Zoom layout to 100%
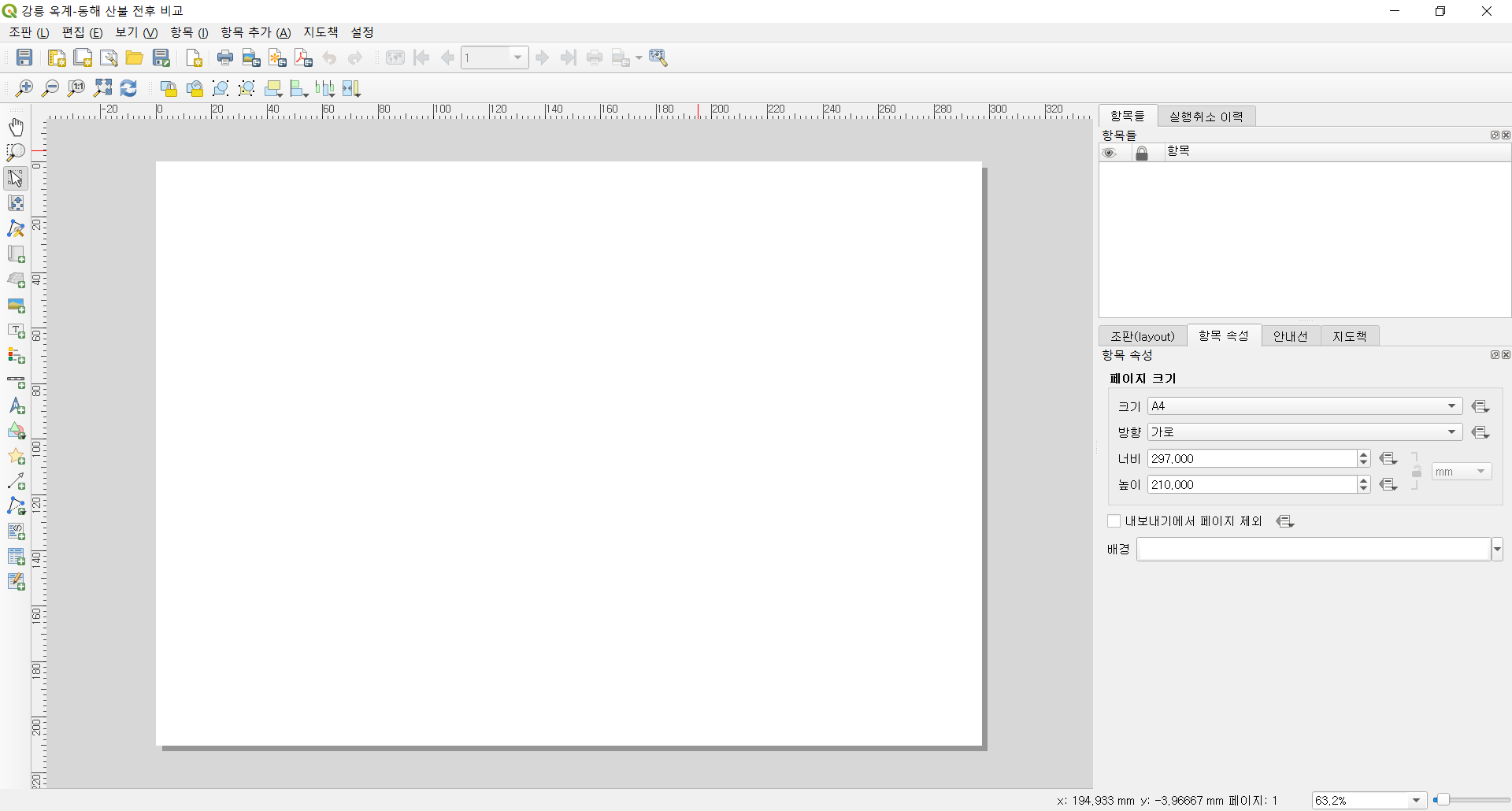Image resolution: width=1512 pixels, height=811 pixels. [x=76, y=88]
